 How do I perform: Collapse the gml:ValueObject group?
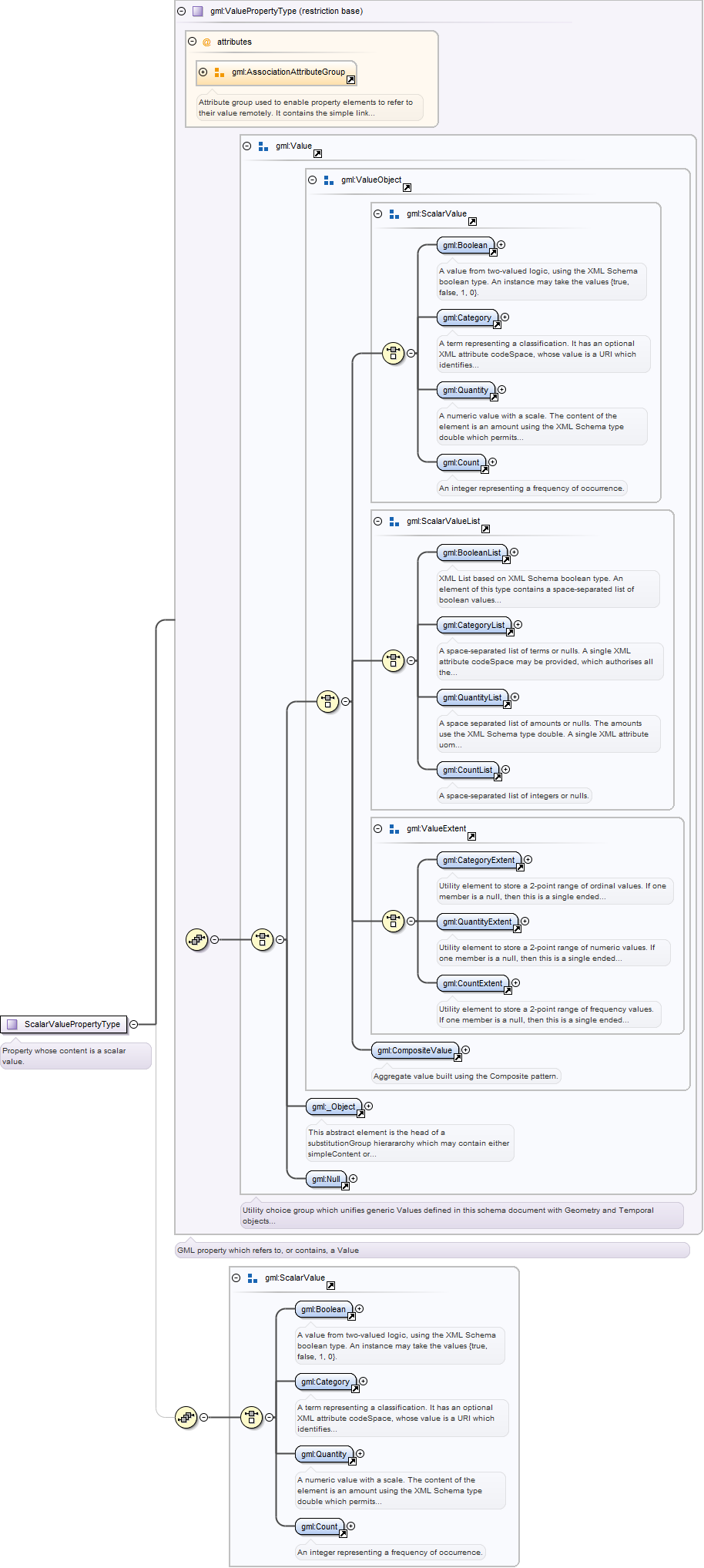[x=313, y=180]
